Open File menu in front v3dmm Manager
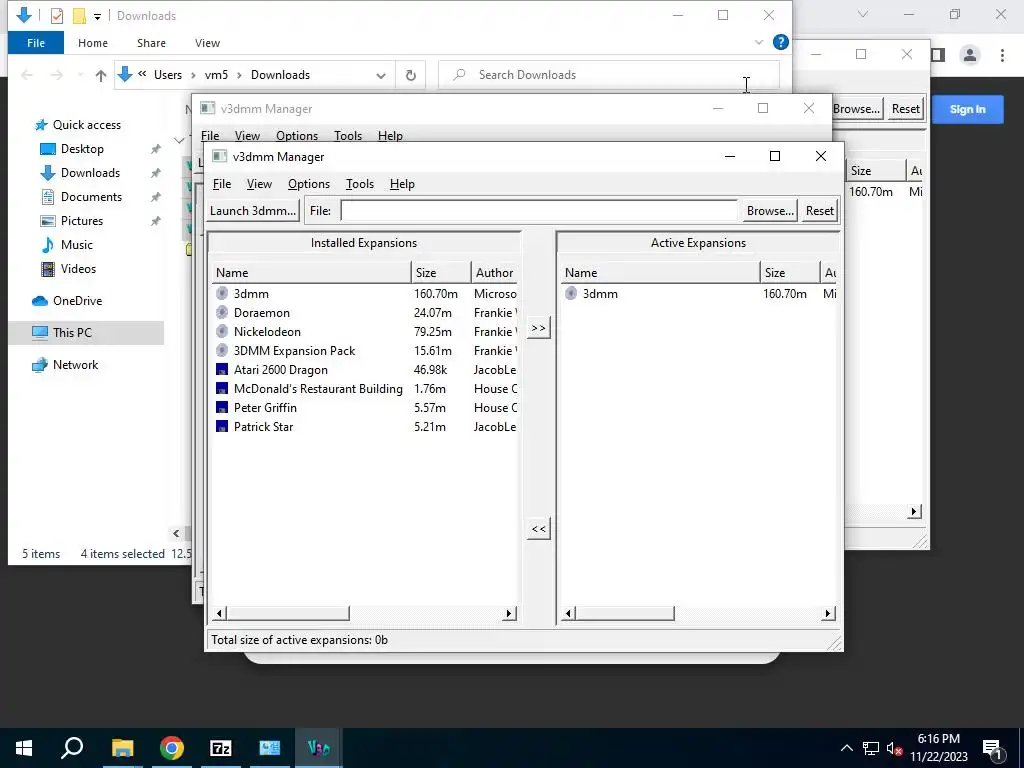Viewport: 1024px width, 768px height. 222,184
